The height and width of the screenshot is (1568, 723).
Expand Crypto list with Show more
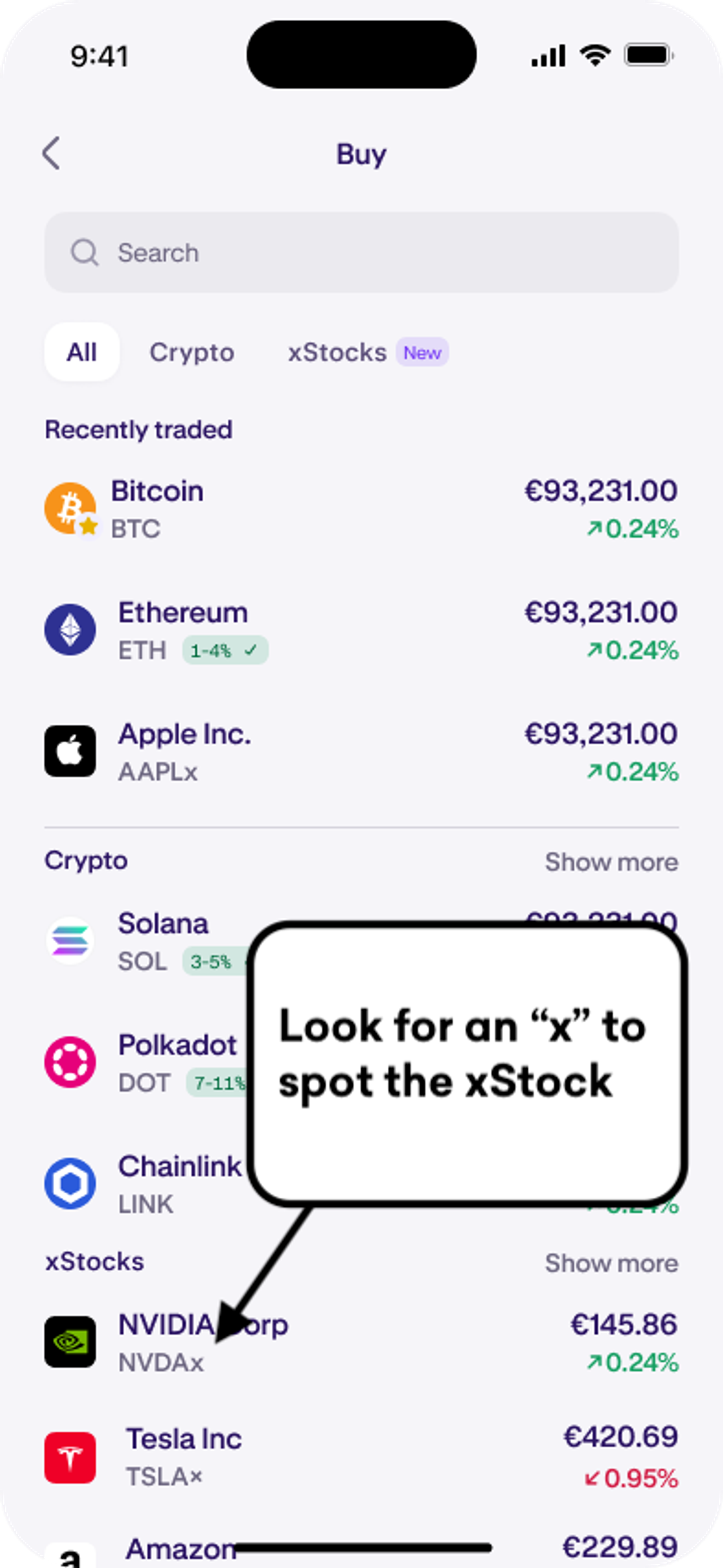611,862
